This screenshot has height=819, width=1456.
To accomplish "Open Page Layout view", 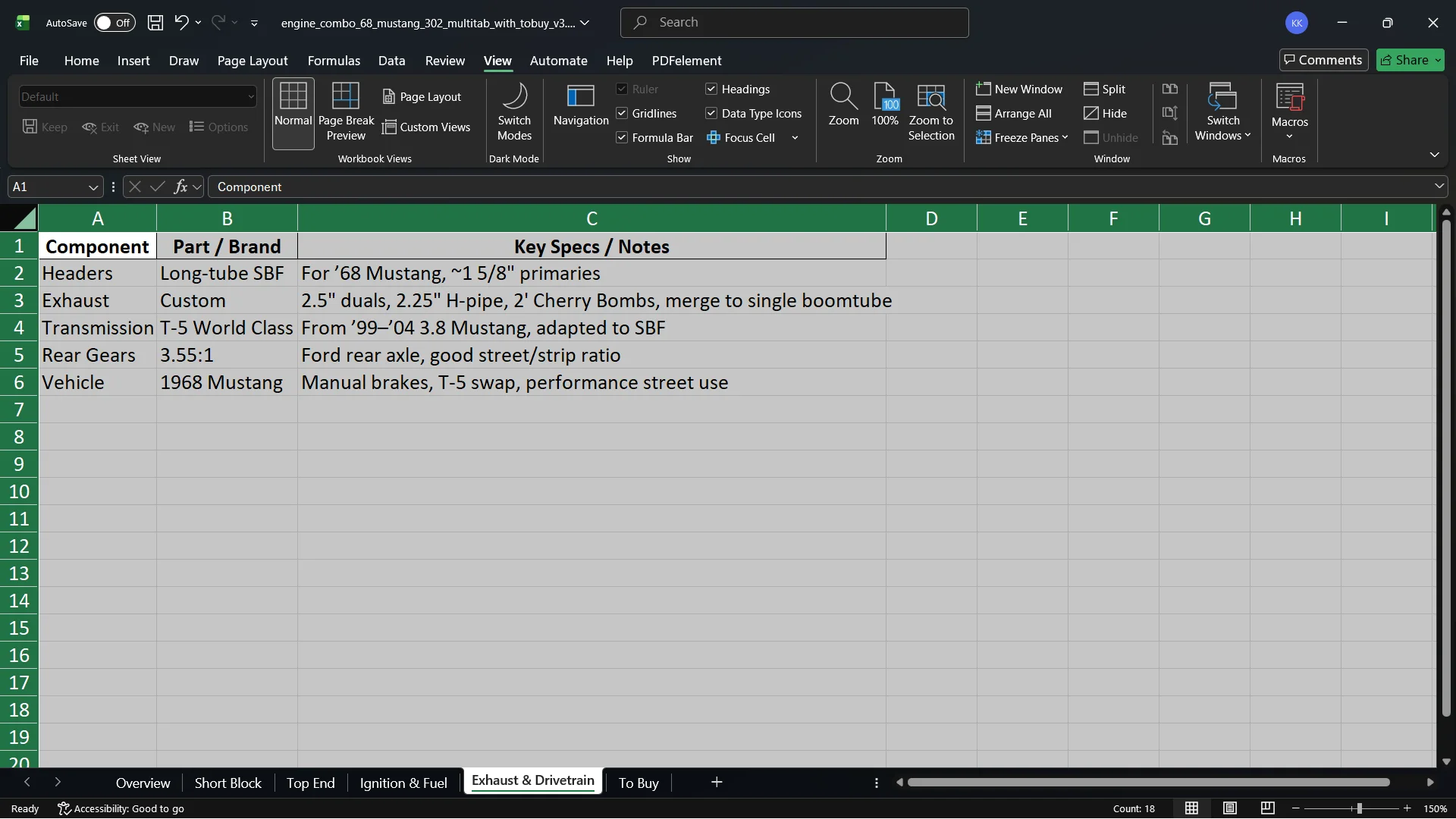I will [x=422, y=97].
